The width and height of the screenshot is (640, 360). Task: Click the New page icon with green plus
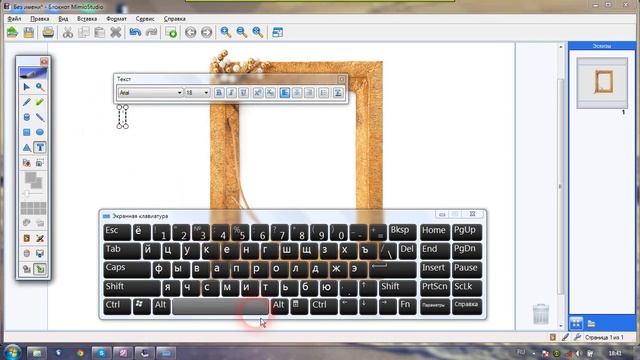tap(171, 32)
